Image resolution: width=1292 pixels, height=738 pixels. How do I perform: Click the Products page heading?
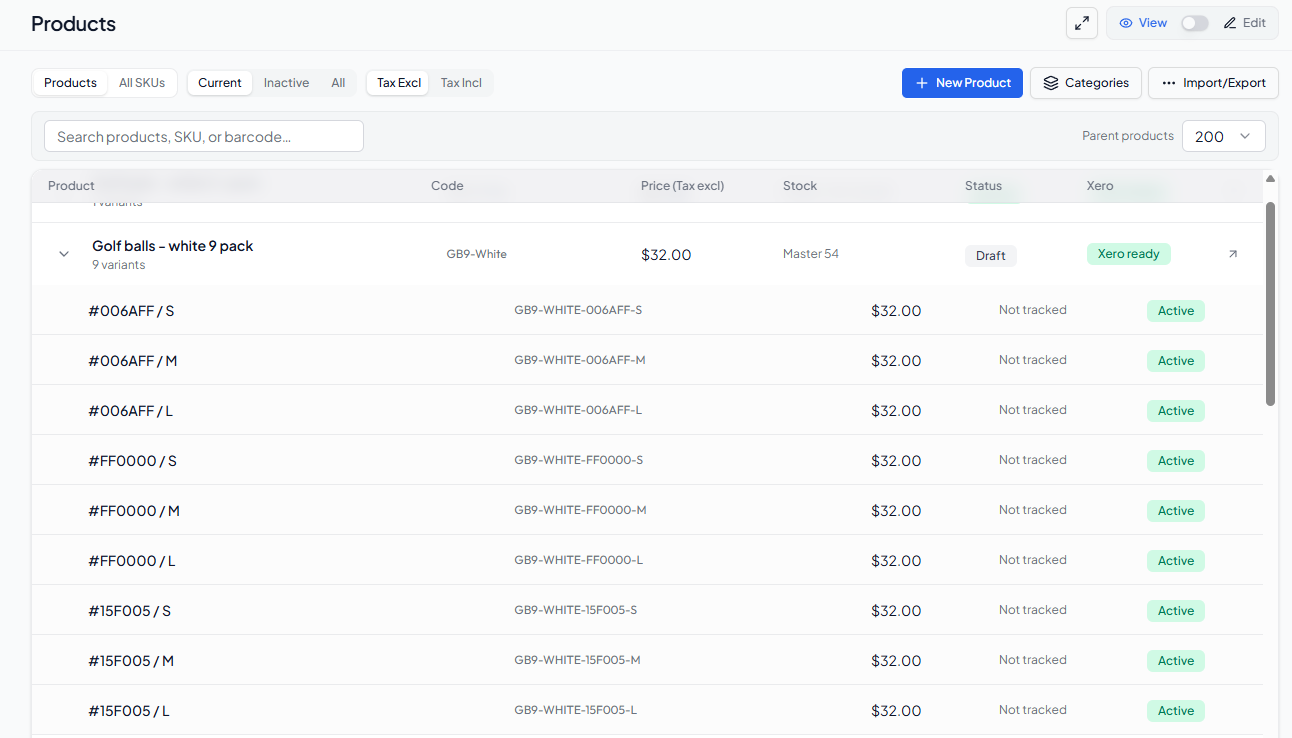(74, 24)
